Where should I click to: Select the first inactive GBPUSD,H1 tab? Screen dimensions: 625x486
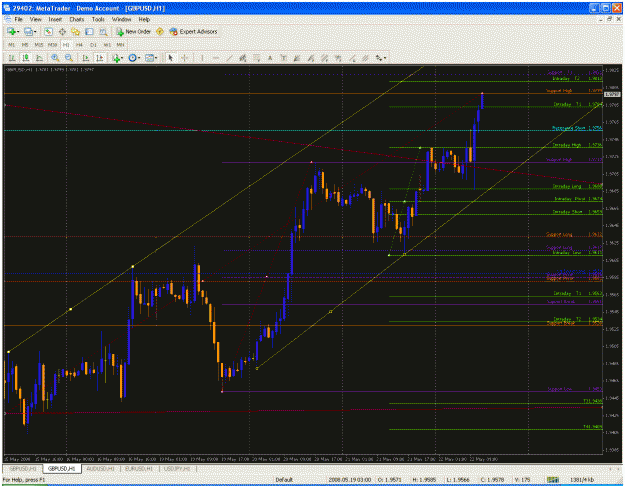(x=23, y=469)
